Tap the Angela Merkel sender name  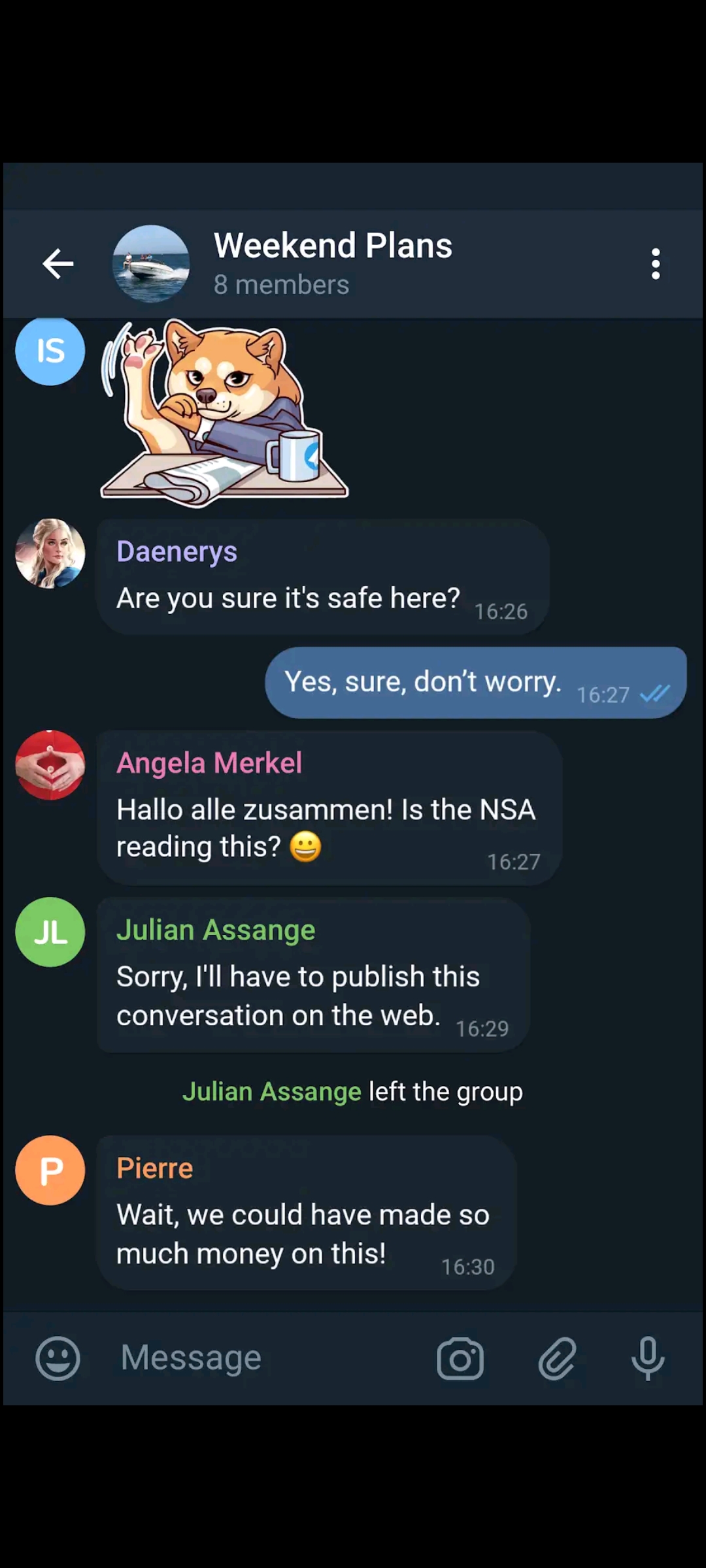(x=209, y=763)
